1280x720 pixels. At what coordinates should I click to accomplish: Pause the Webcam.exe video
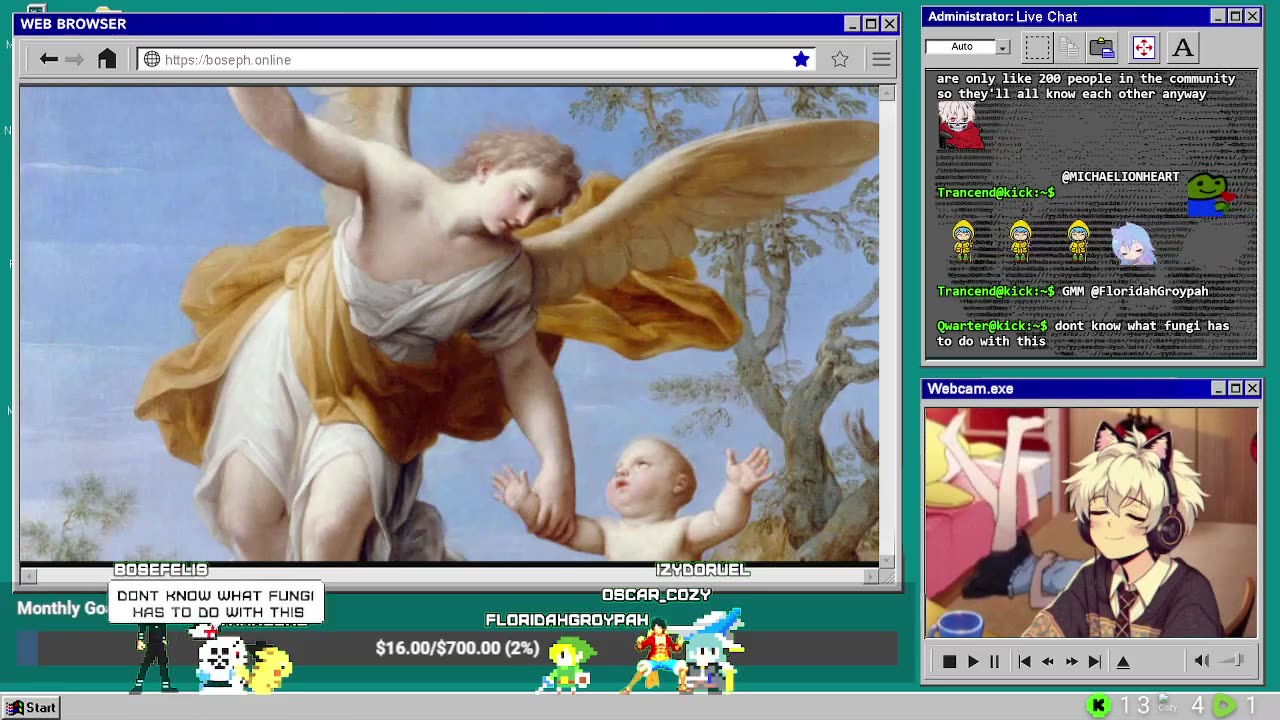[994, 661]
